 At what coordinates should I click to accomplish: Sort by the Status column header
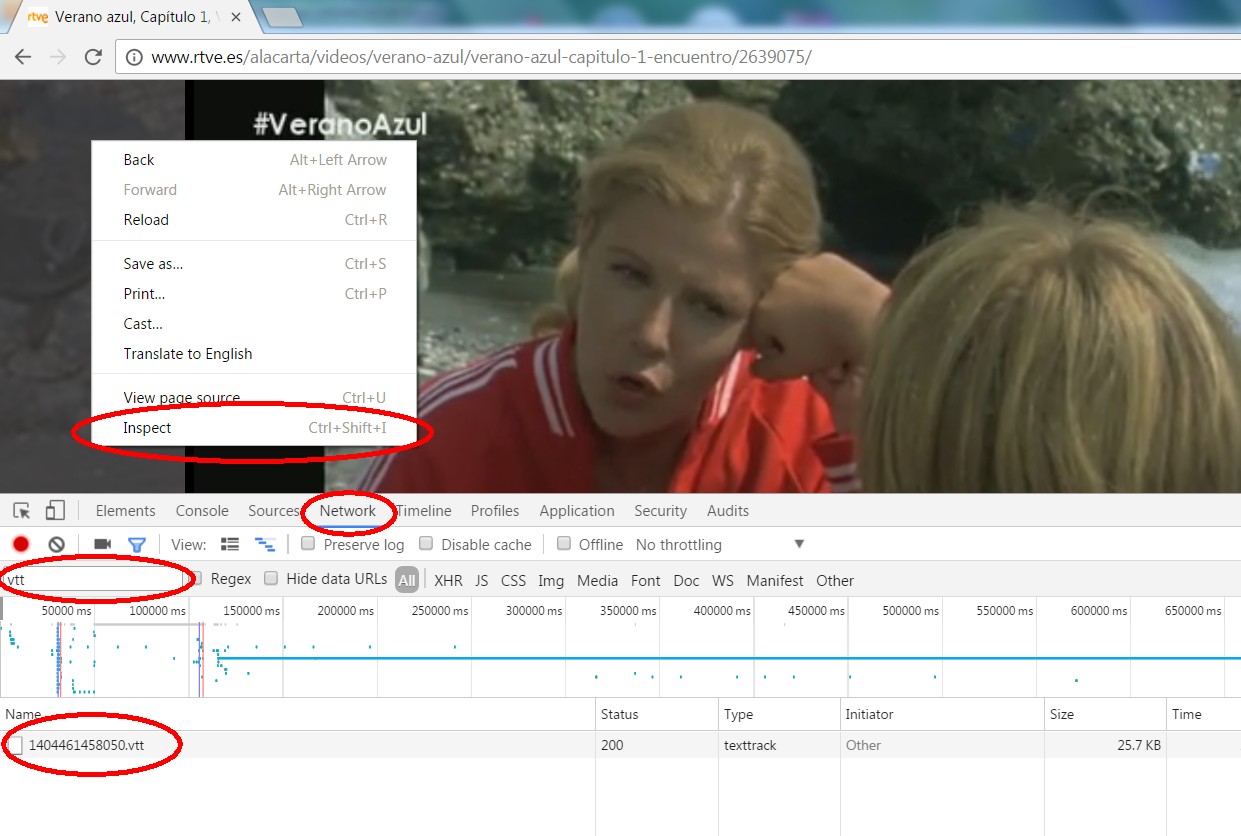[x=658, y=715]
